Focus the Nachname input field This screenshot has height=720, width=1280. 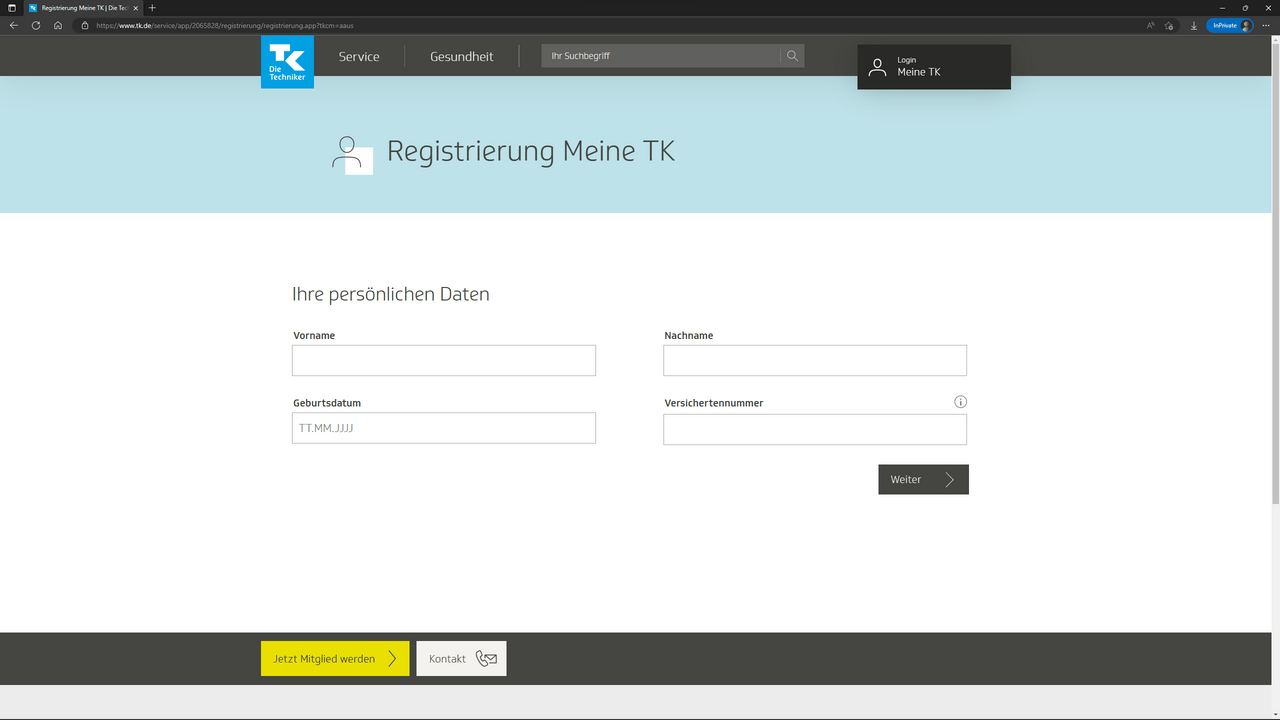pyautogui.click(x=815, y=360)
